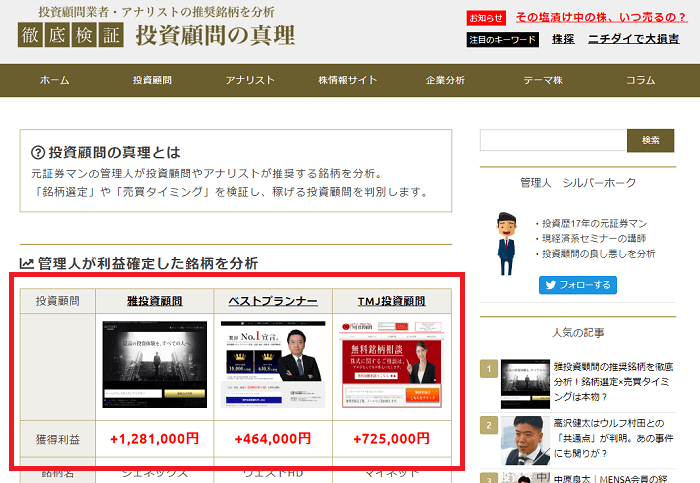Click the Twitter フォローする button
The image size is (700, 483).
578,285
